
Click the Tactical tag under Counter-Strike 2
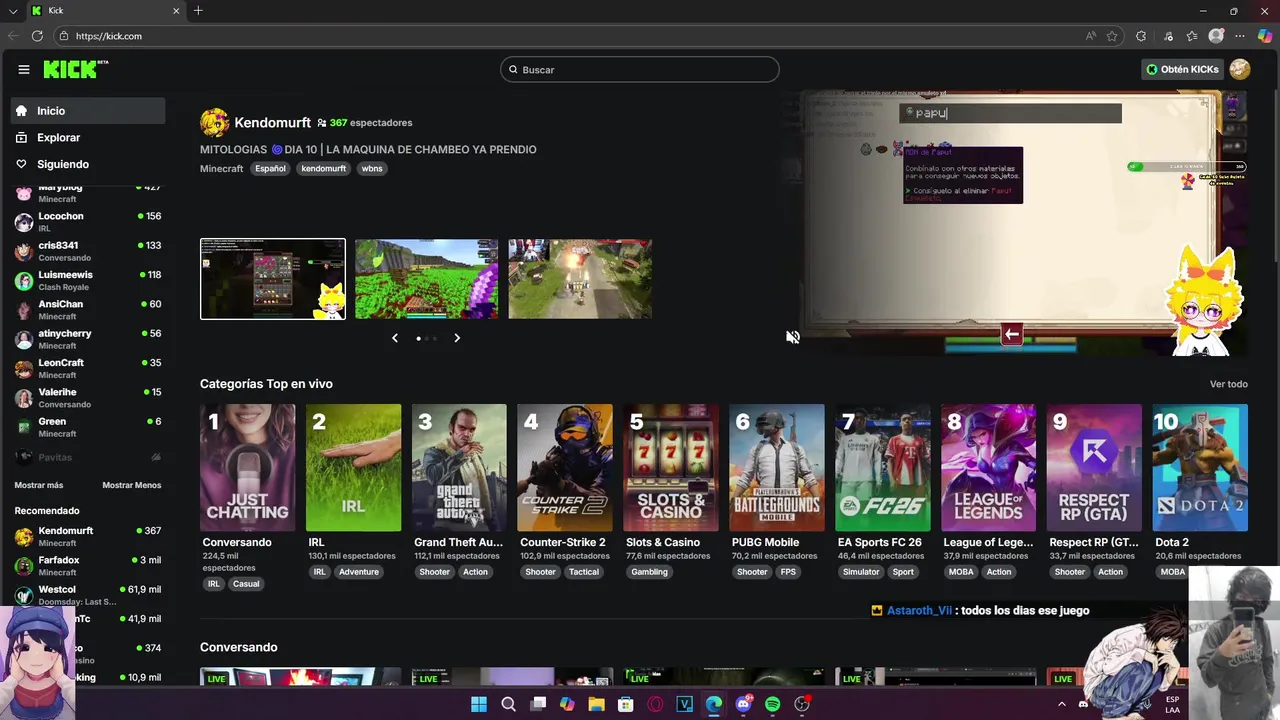584,572
